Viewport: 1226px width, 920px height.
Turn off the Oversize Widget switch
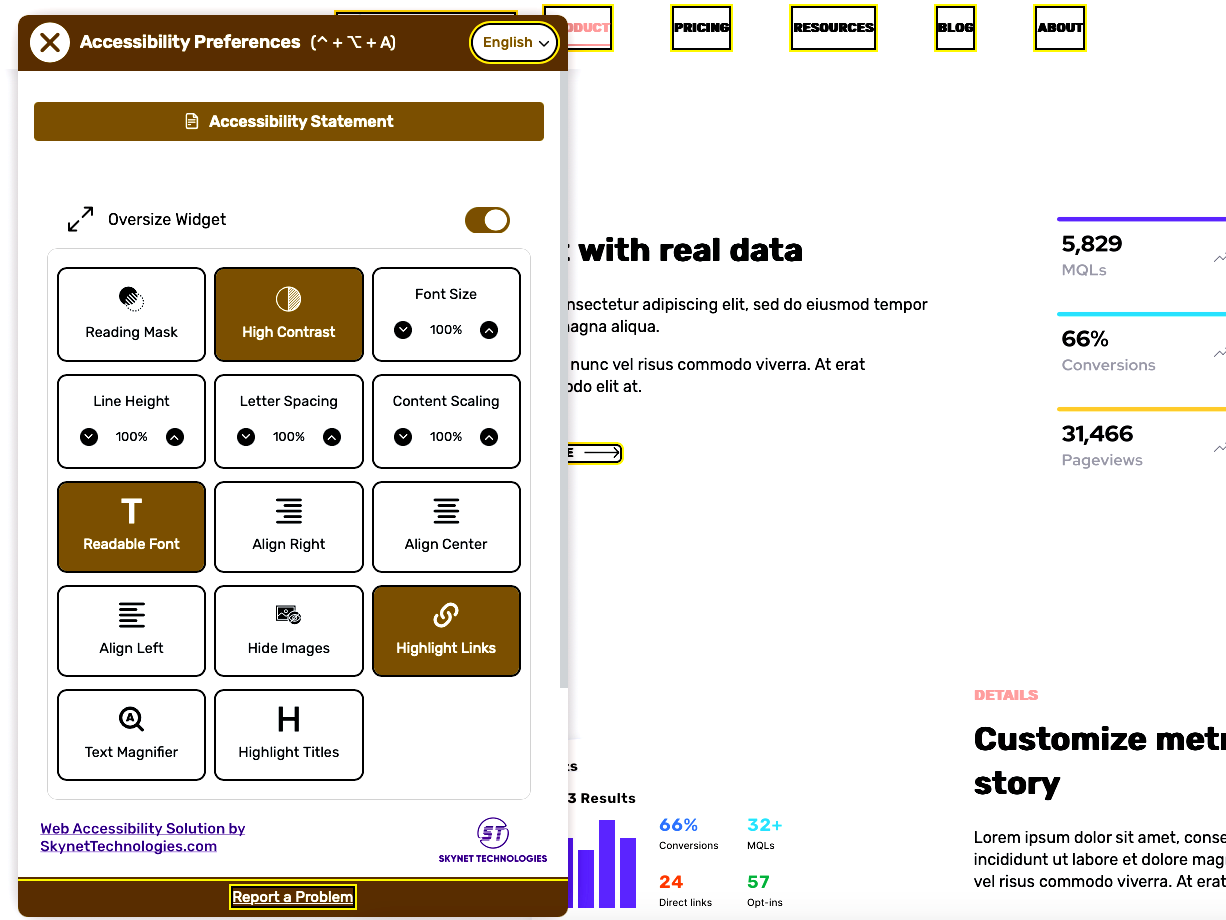click(x=487, y=220)
